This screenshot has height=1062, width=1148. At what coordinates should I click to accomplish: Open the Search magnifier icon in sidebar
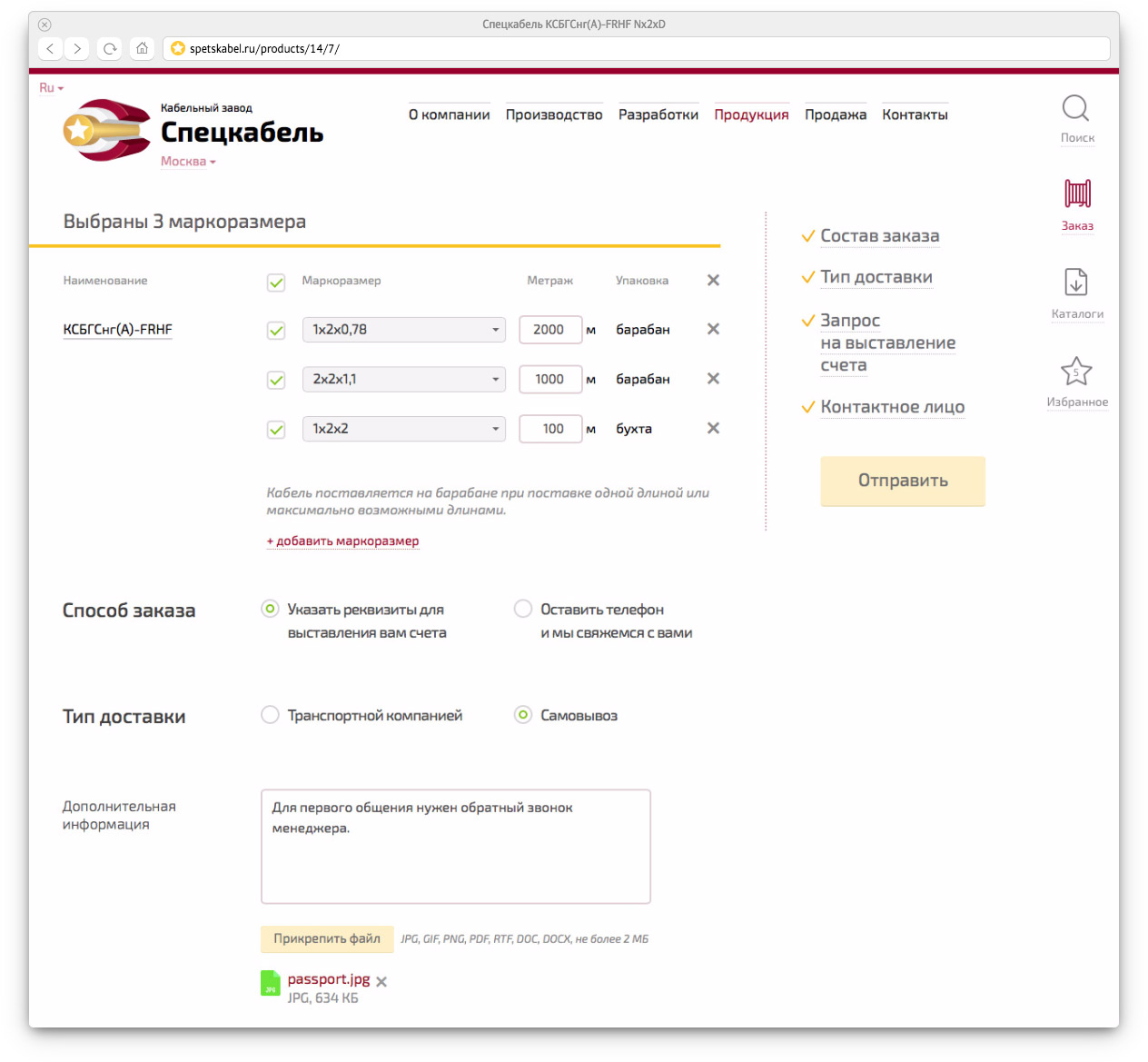1076,109
